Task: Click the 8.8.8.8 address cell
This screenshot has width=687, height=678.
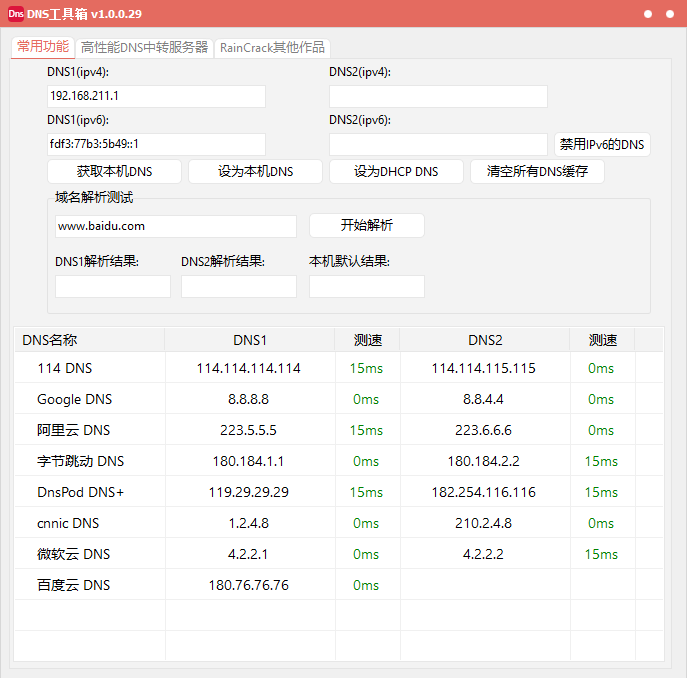Action: tap(249, 399)
